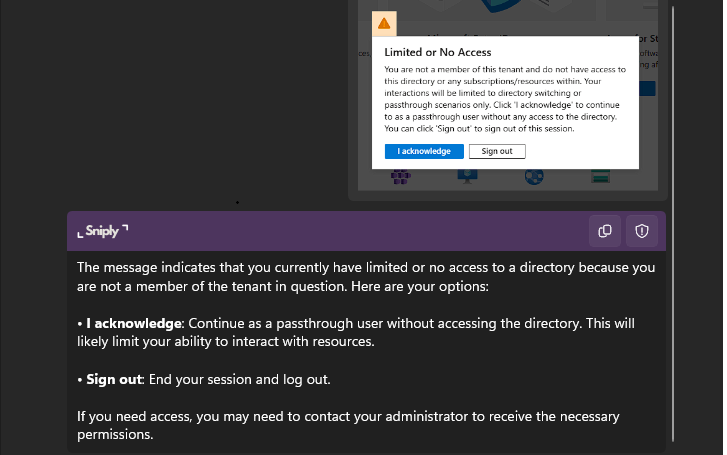Click the orange warning triangle icon

[x=384, y=24]
